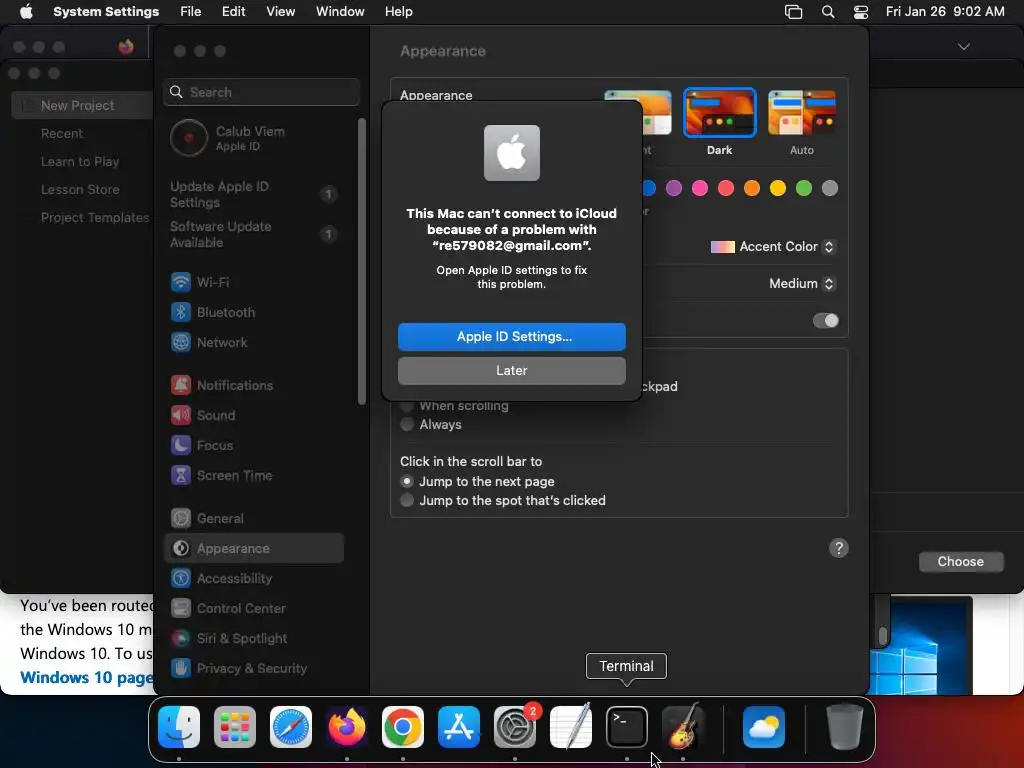Choose the Dark appearance thumbnail
The image size is (1024, 768).
click(720, 113)
